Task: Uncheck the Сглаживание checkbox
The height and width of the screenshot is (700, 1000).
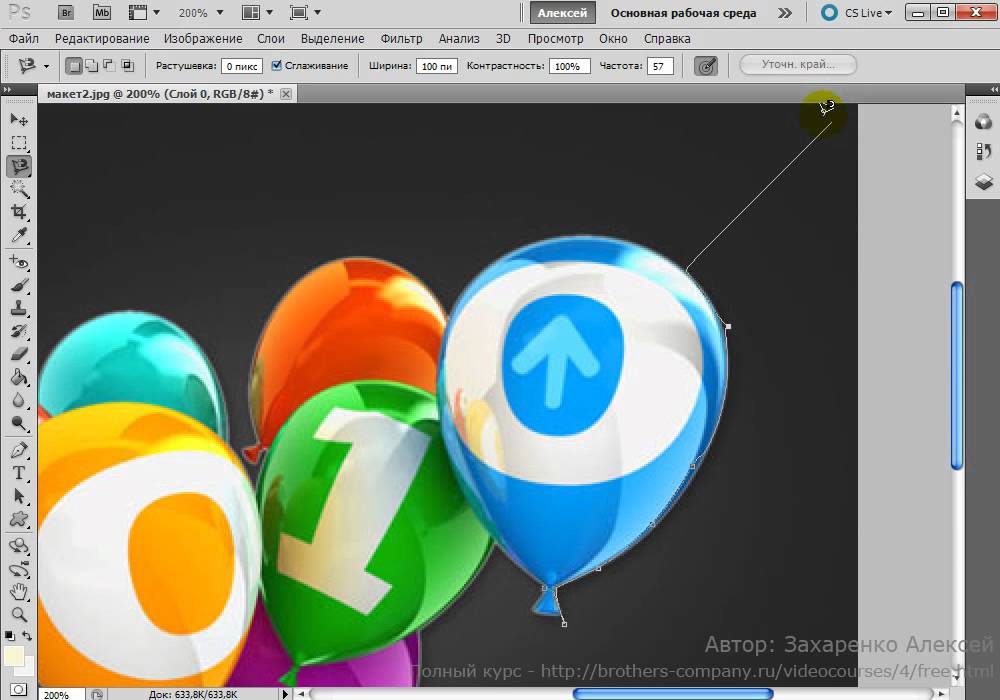Action: (x=276, y=65)
